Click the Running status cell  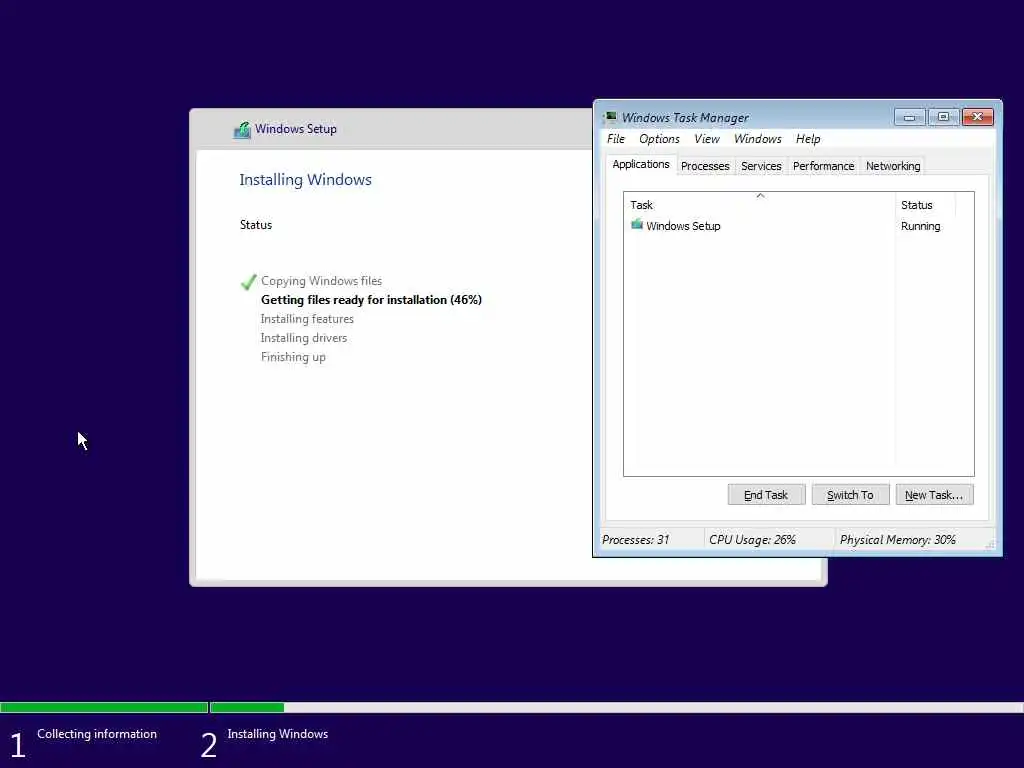click(x=920, y=226)
